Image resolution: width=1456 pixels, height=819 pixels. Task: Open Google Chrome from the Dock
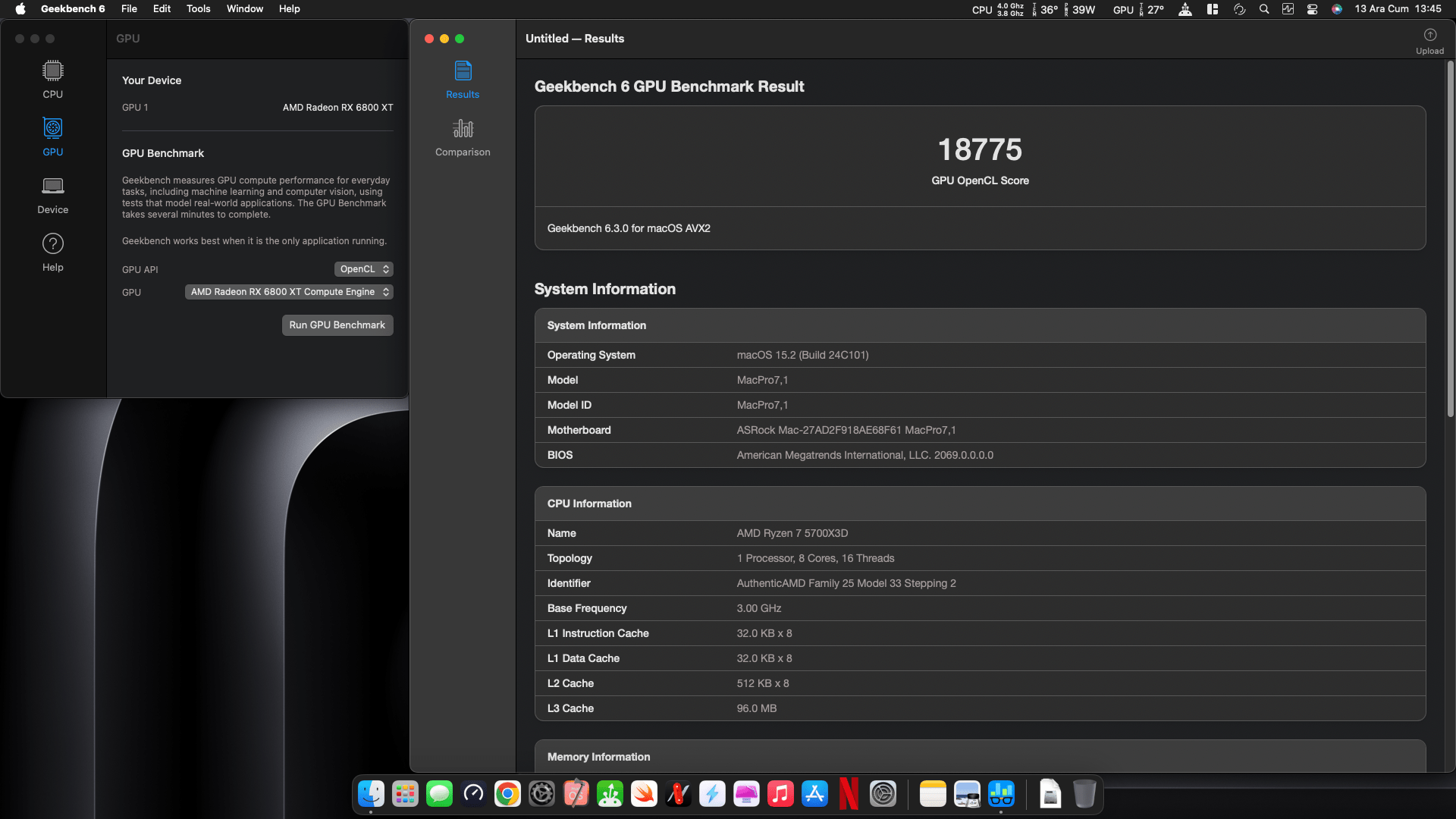click(507, 794)
